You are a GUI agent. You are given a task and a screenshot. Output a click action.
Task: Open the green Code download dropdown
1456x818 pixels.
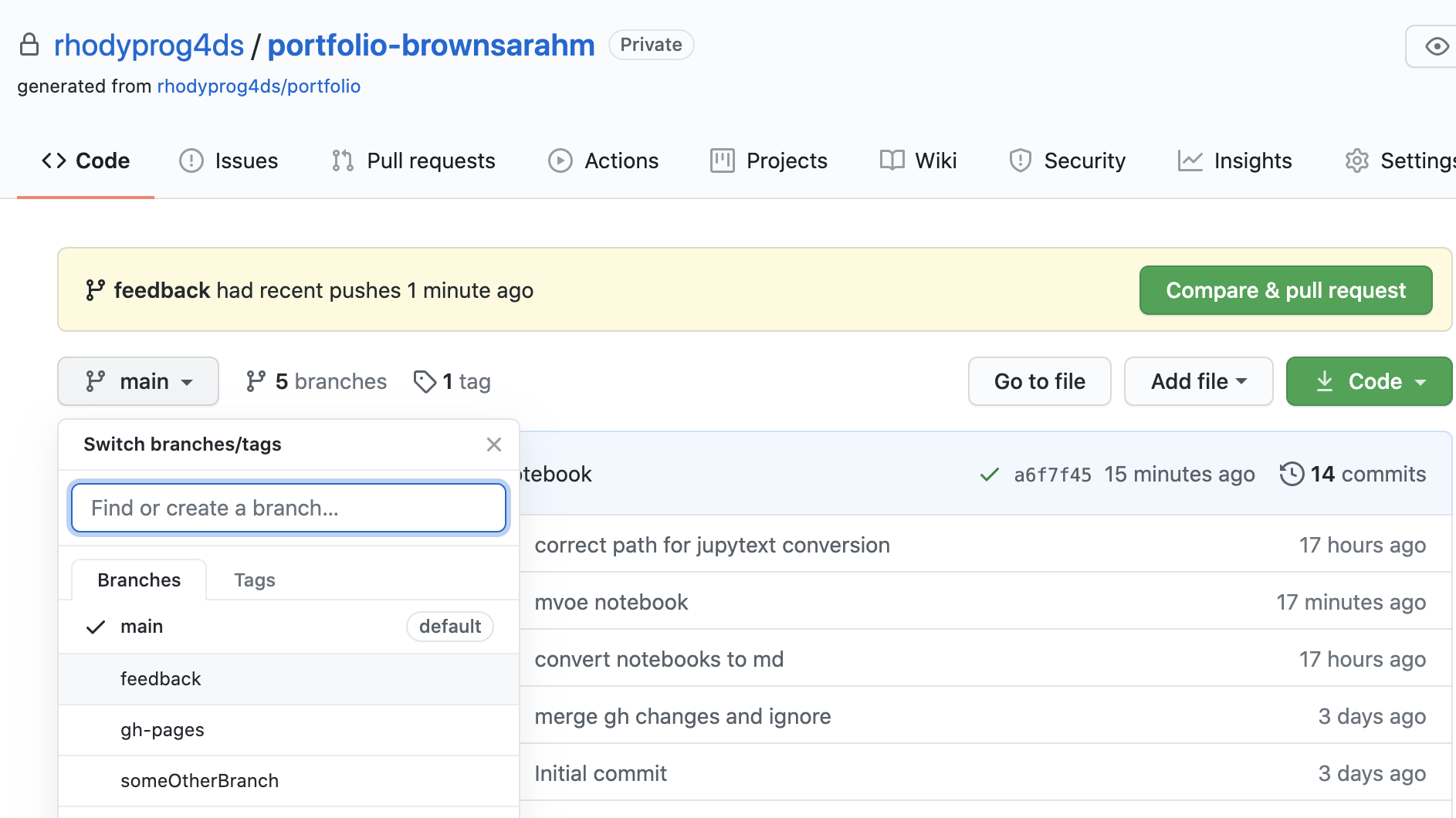coord(1368,381)
